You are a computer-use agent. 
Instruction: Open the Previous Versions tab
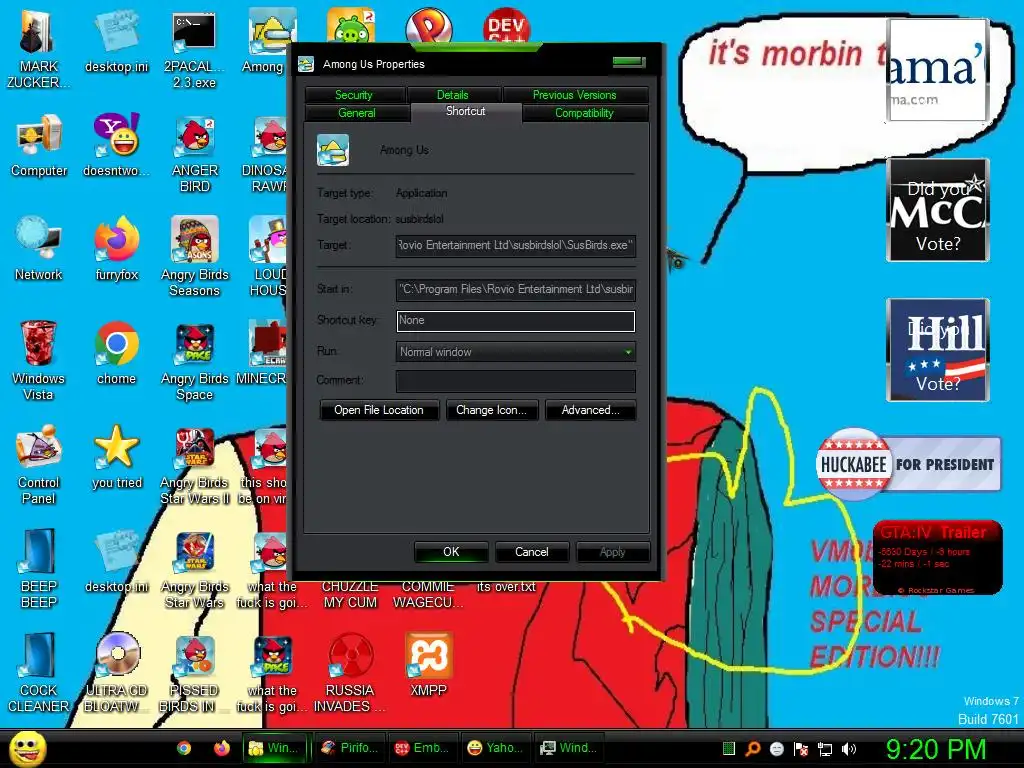[575, 95]
